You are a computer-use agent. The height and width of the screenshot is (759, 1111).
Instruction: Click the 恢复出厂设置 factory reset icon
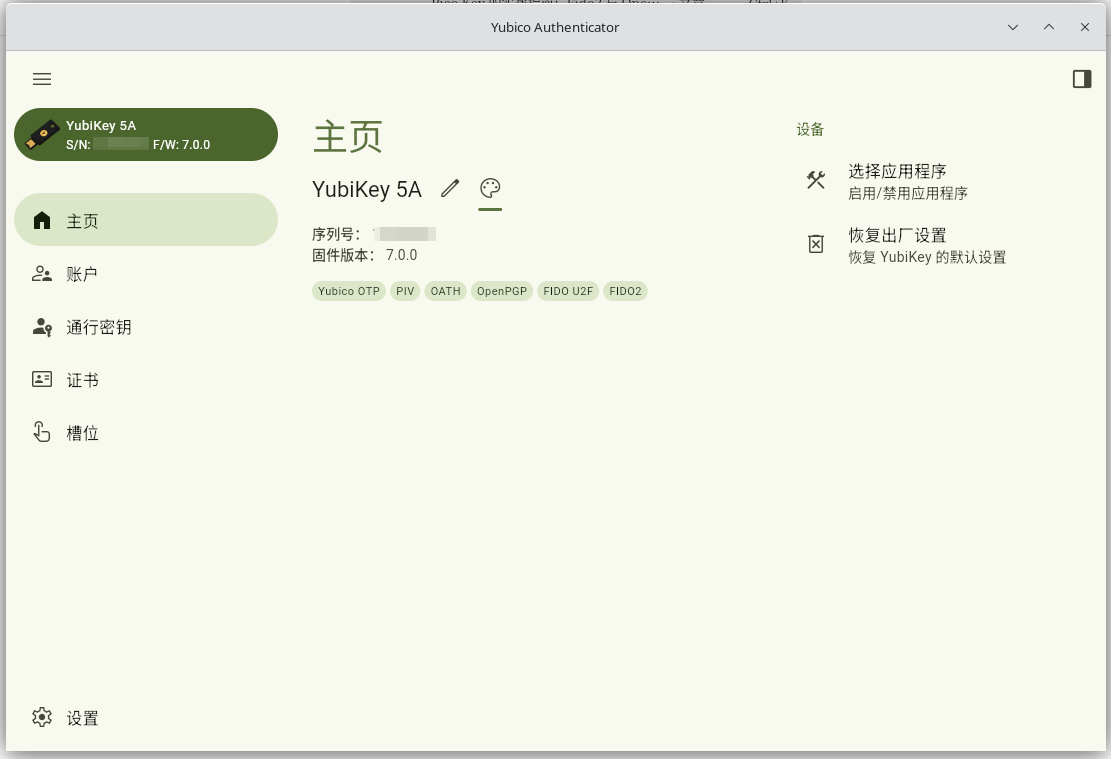click(x=816, y=244)
